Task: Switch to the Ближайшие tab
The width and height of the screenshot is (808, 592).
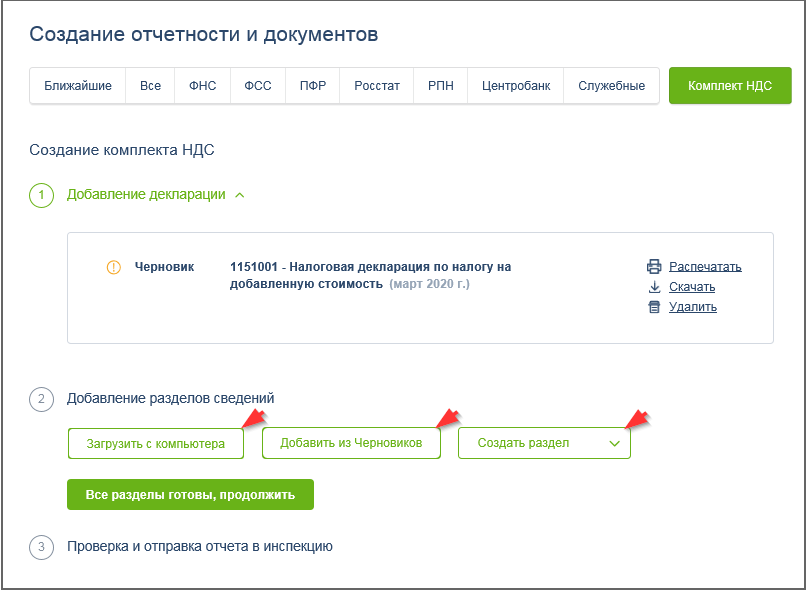Action: point(78,86)
